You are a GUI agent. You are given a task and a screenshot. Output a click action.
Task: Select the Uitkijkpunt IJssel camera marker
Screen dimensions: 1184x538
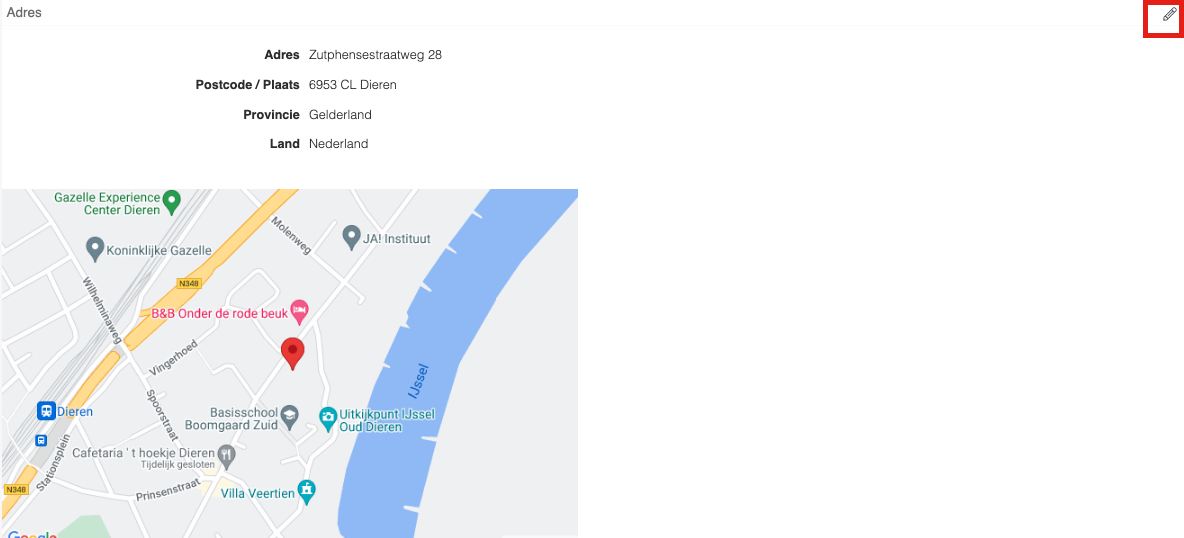point(328,416)
